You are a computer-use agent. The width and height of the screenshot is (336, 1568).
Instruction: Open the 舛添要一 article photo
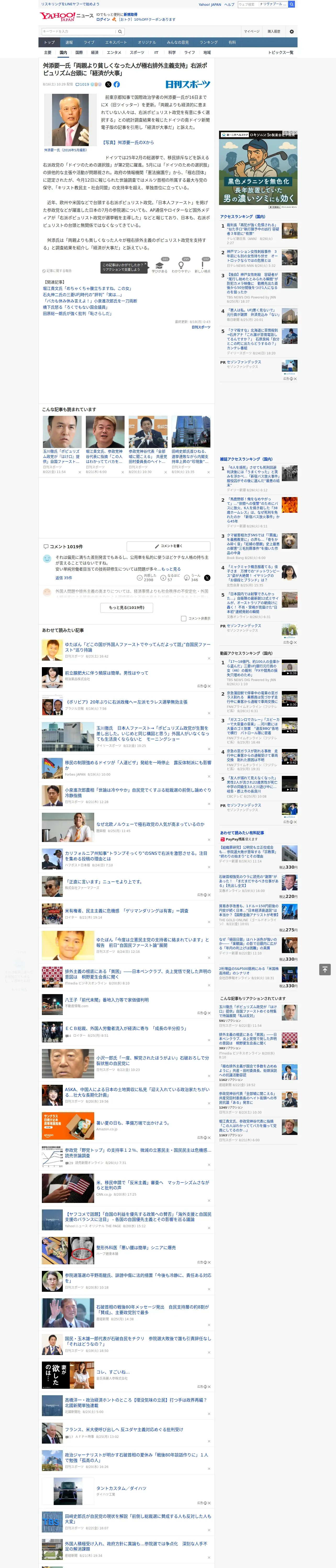pos(70,120)
